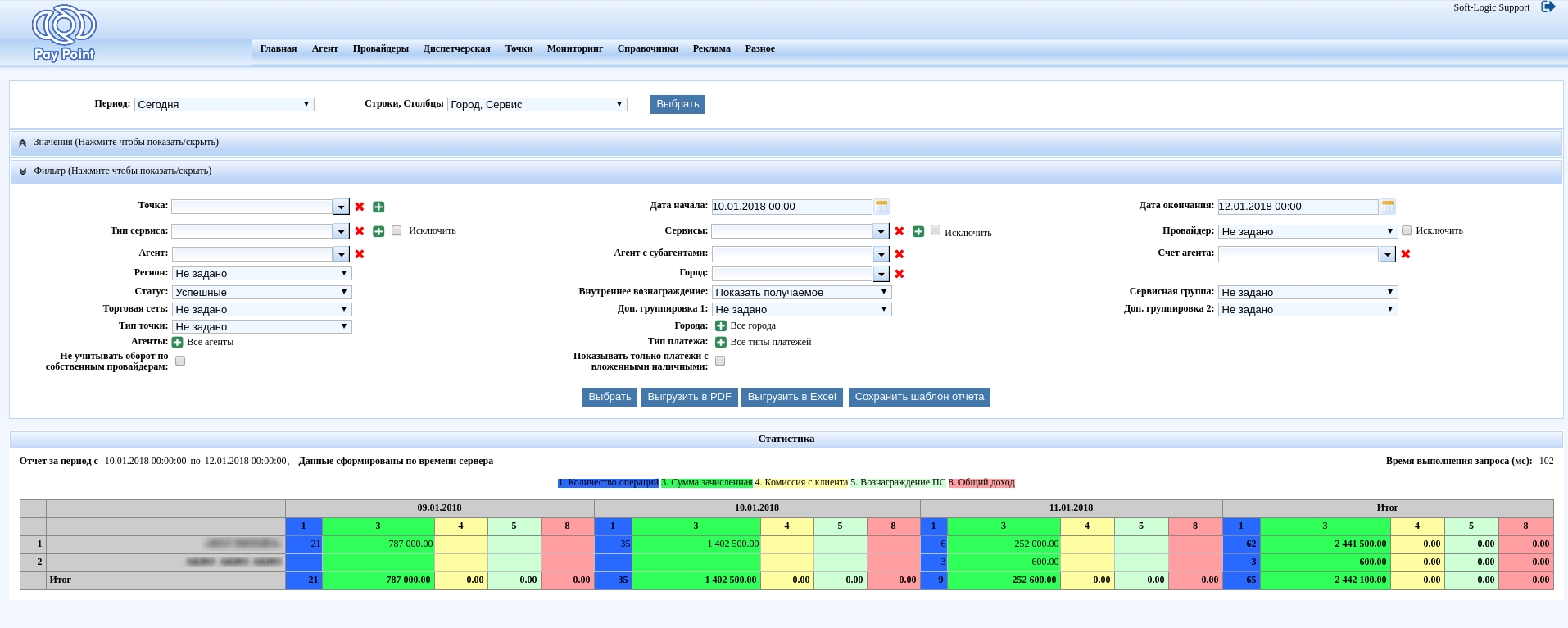The width and height of the screenshot is (1568, 628).
Task: Open the Реклама menu
Action: 712,48
